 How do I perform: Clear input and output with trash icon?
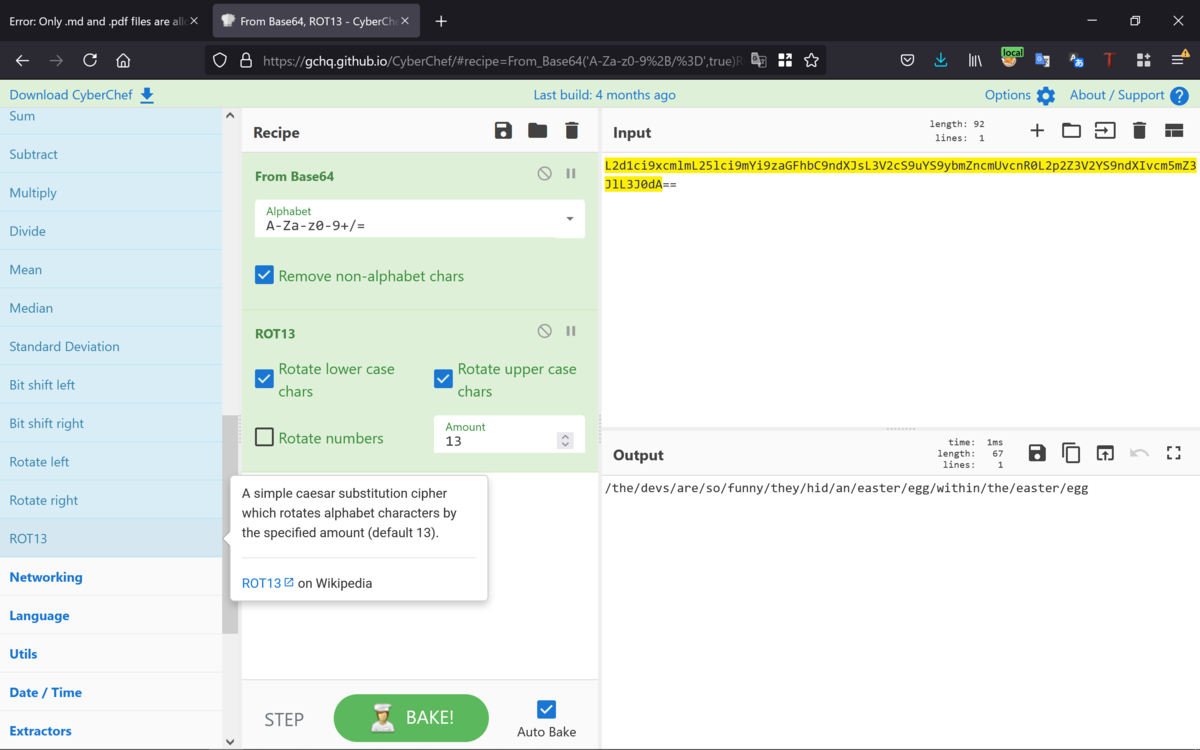[x=1139, y=131]
